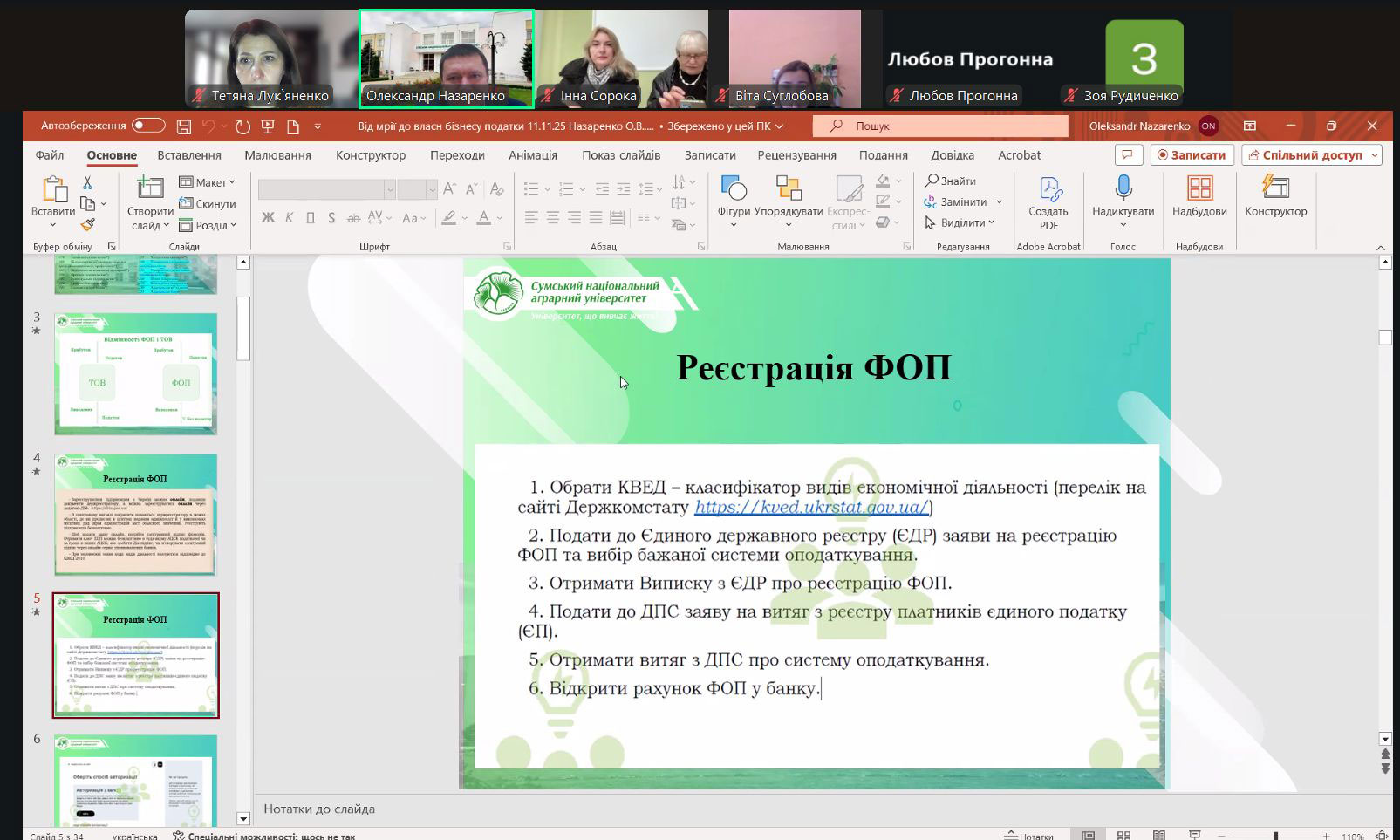The width and height of the screenshot is (1400, 840).
Task: Click the zoom slider in status bar
Action: (1275, 836)
